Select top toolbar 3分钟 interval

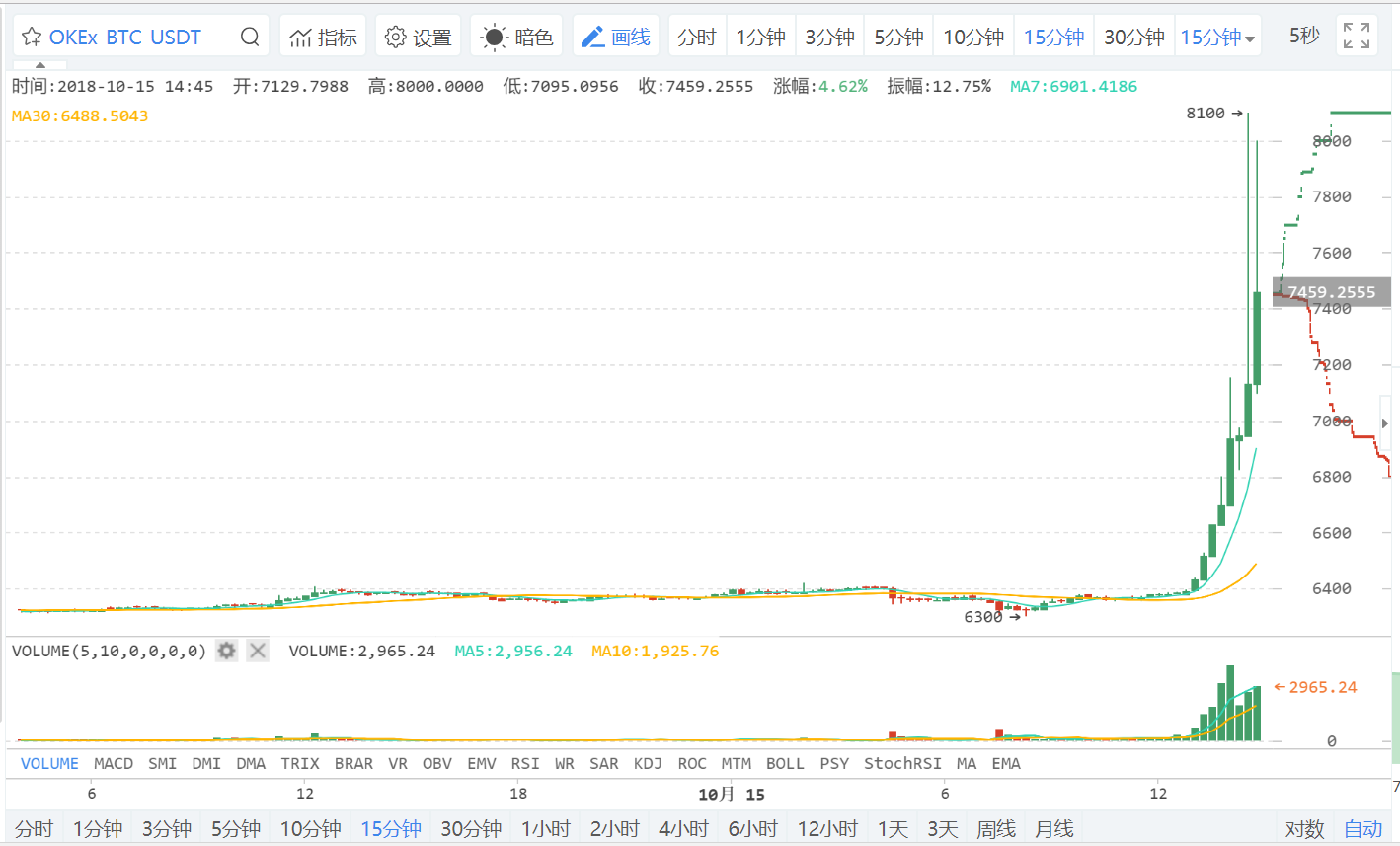coord(829,38)
